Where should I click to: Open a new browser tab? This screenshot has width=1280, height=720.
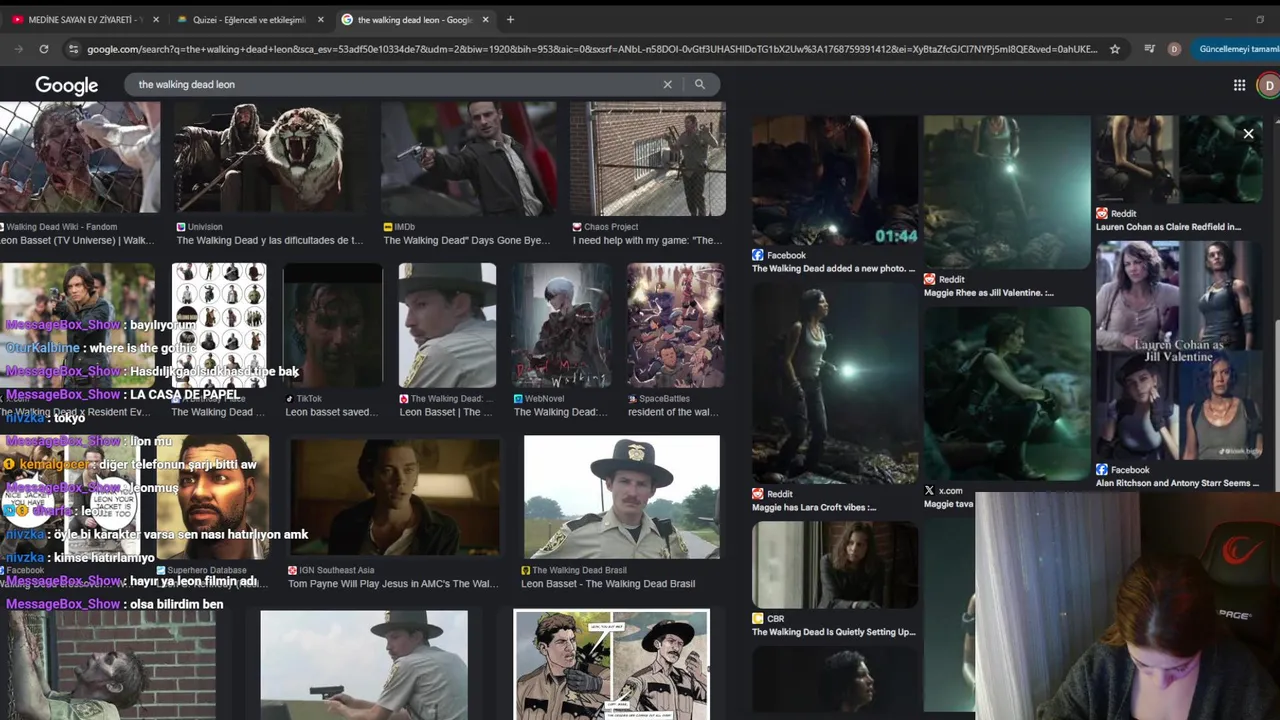(510, 19)
